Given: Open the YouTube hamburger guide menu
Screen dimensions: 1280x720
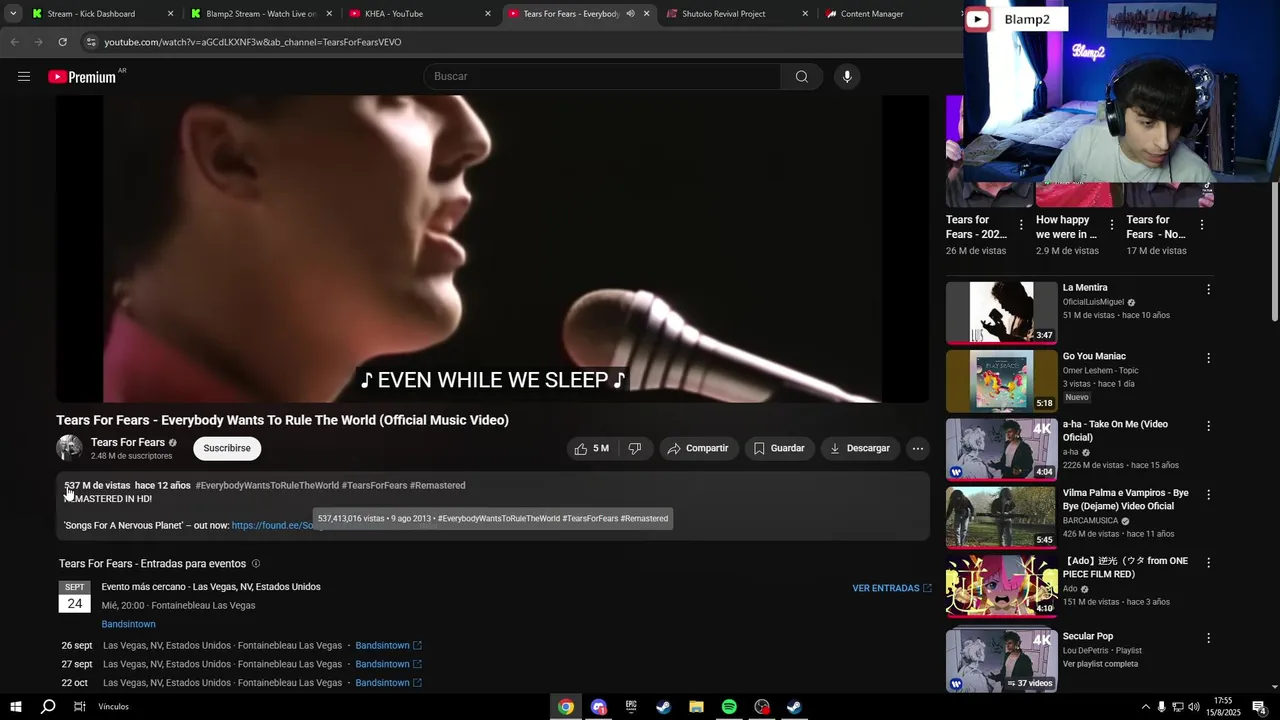Looking at the screenshot, I should [x=24, y=77].
